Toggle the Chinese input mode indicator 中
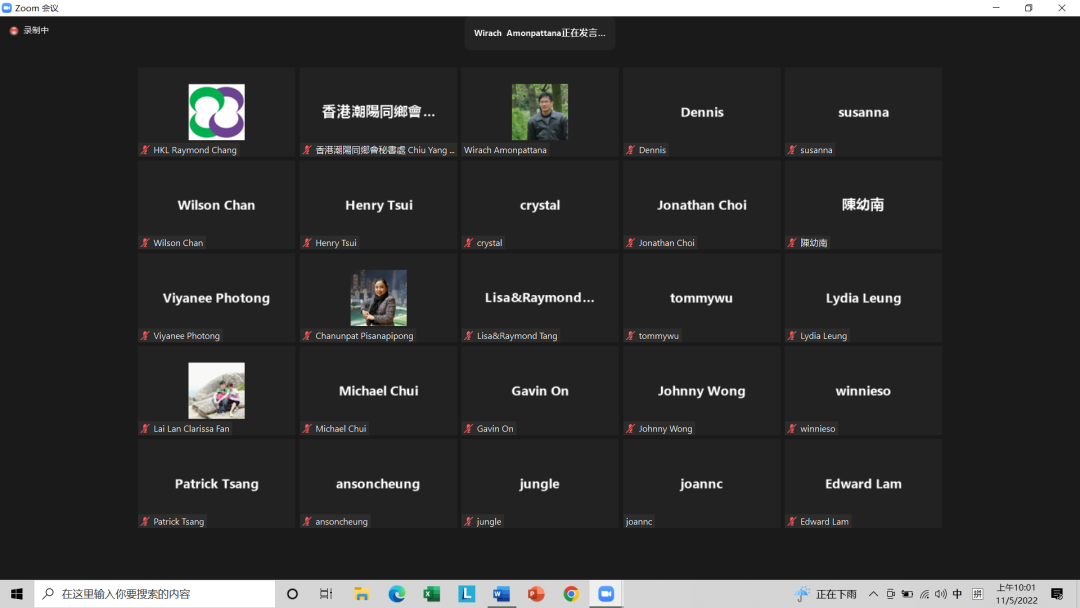Image resolution: width=1080 pixels, height=608 pixels. click(x=957, y=594)
